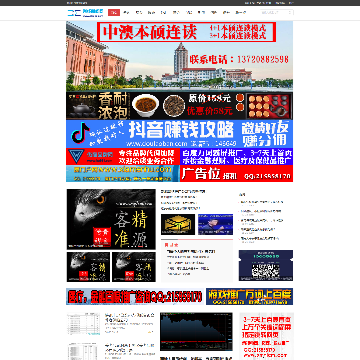Click the 百度万词霸屏推广 banner

[x=237, y=156]
